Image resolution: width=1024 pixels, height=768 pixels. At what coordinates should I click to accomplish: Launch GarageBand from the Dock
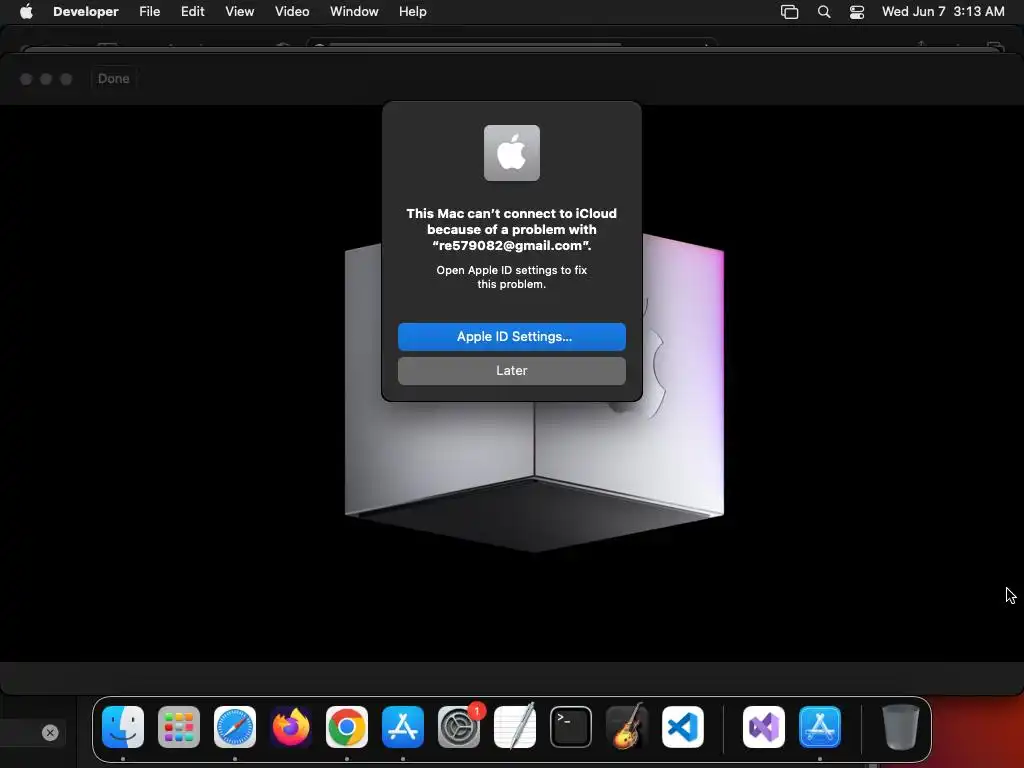(x=627, y=727)
